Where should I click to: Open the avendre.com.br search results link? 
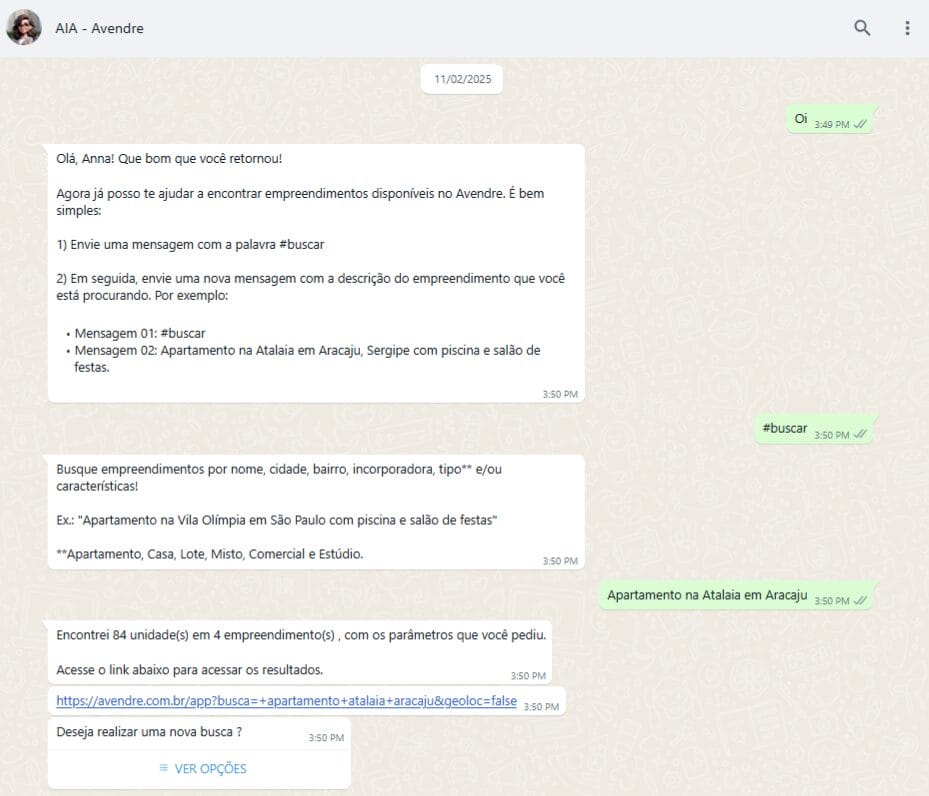[x=286, y=701]
